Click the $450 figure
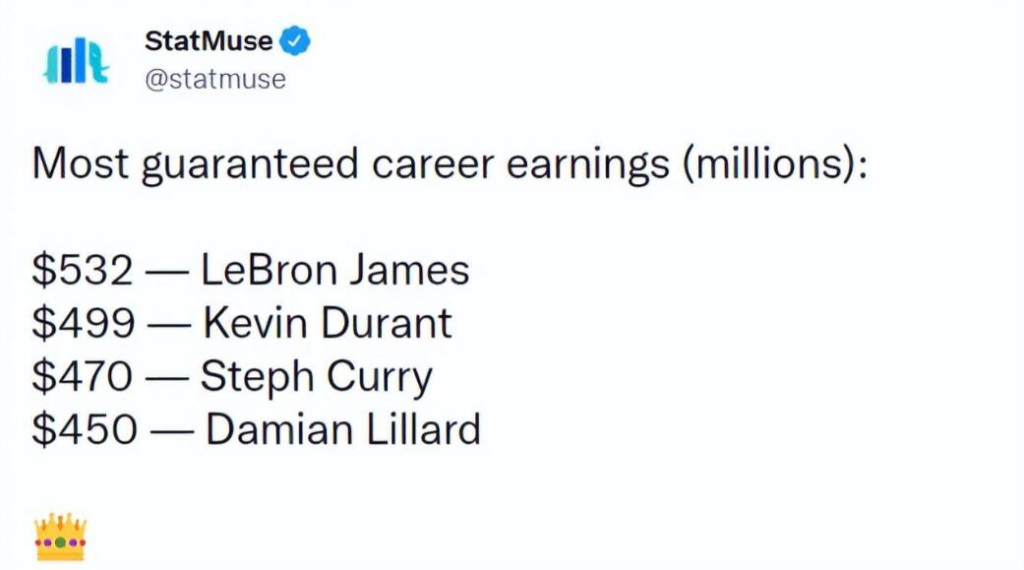This screenshot has width=1024, height=570. [85, 430]
